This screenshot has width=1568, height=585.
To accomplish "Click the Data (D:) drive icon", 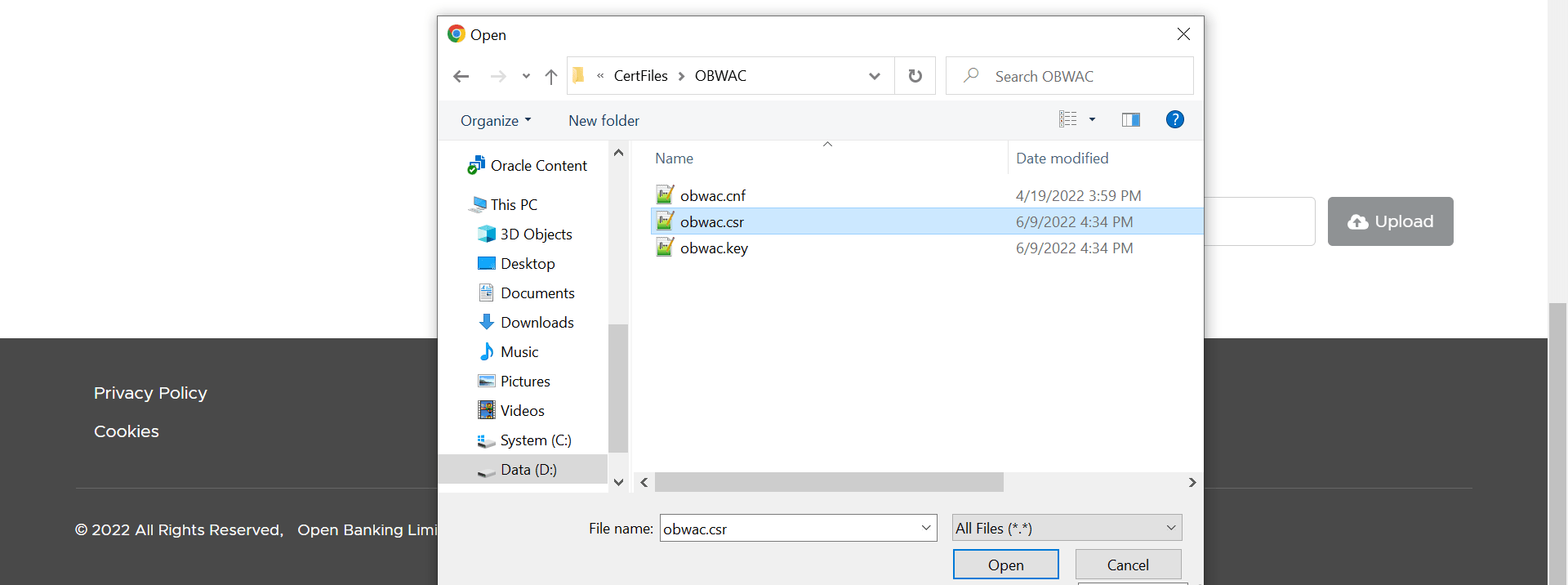I will click(487, 471).
